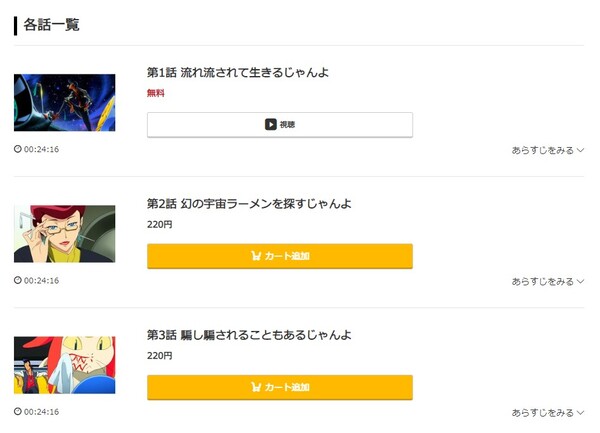Click the cart icon for episode 2
The image size is (600, 433).
[x=256, y=256]
